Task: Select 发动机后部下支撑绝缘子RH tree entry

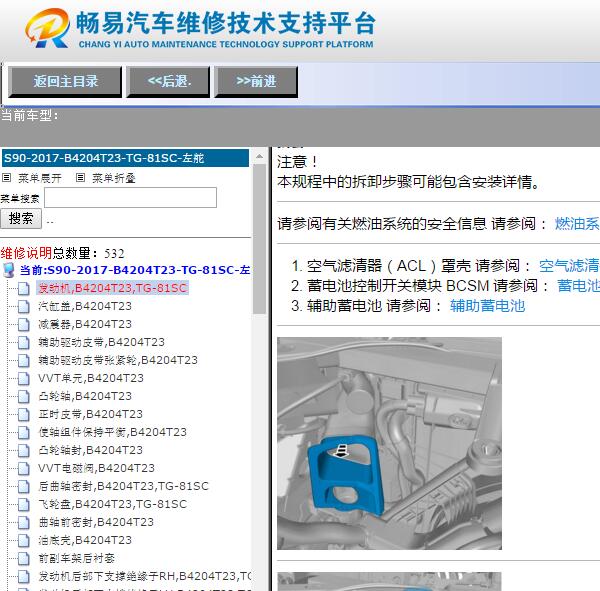Action: 145,576
